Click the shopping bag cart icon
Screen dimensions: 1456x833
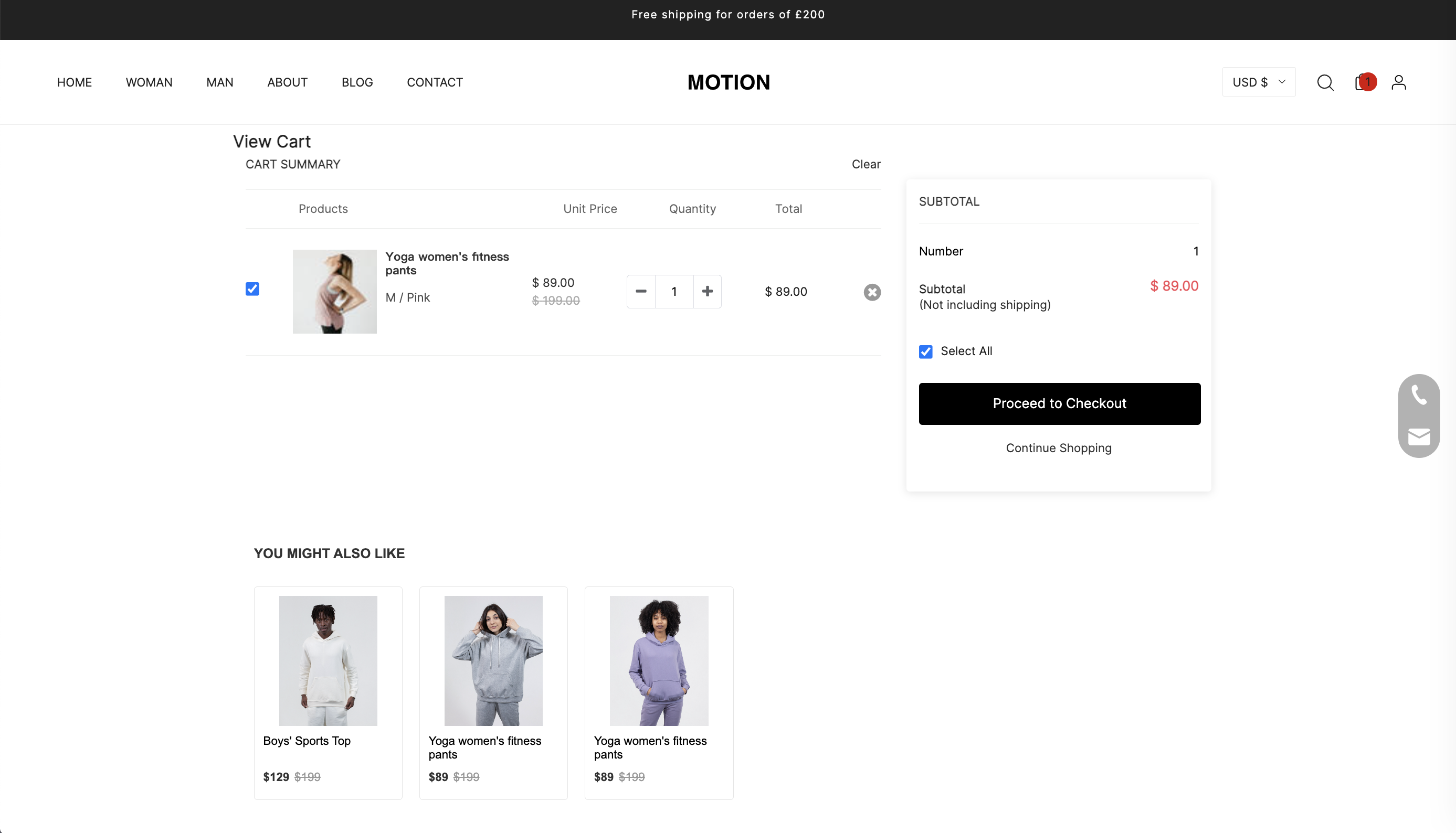click(x=1363, y=82)
